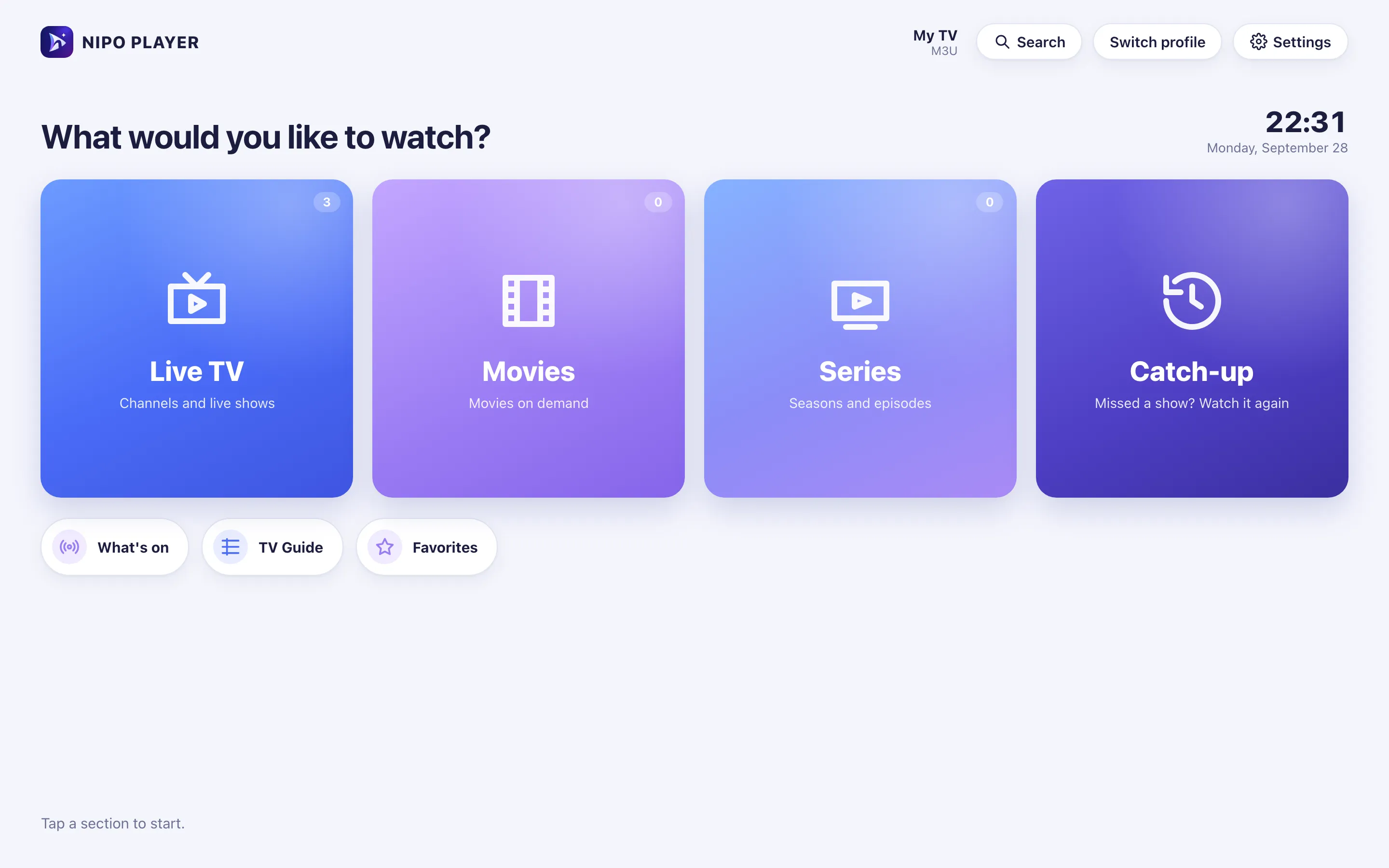Click the NIPO PLAYER title text
Viewport: 1389px width, 868px height.
coord(141,42)
